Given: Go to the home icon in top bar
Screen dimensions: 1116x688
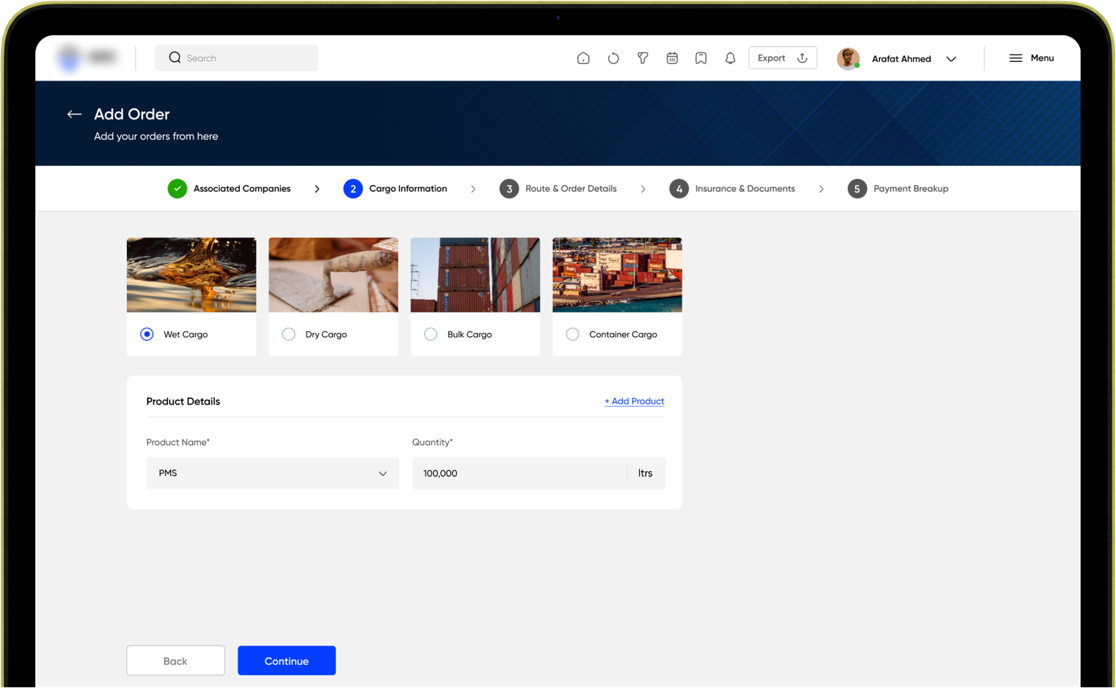Looking at the screenshot, I should tap(583, 58).
